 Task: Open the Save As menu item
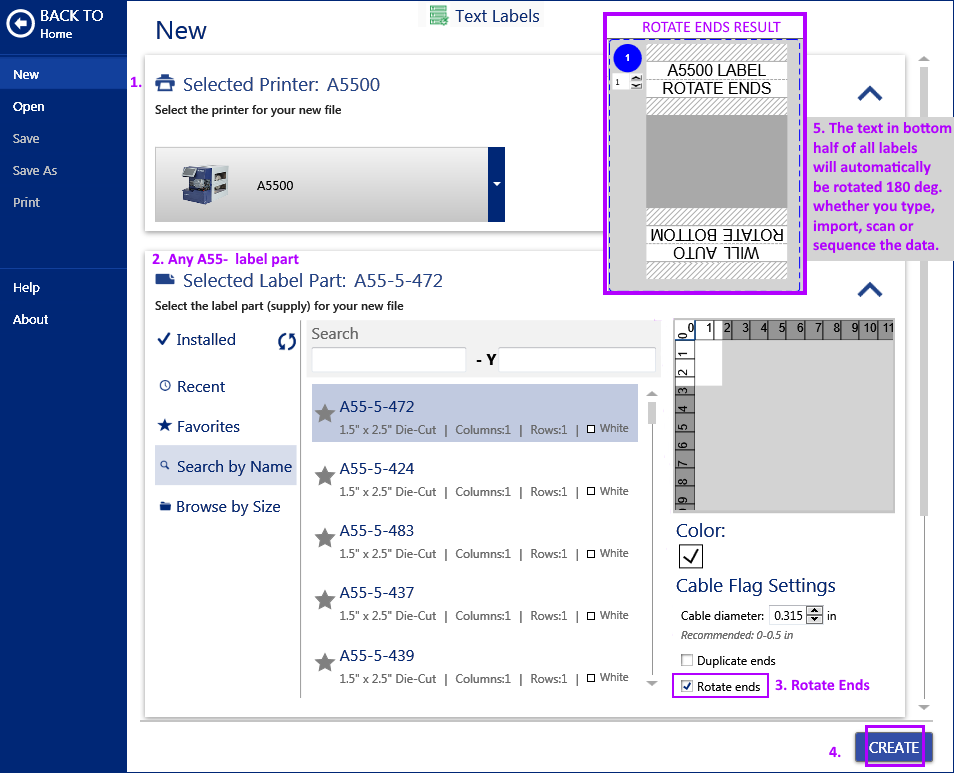[35, 171]
